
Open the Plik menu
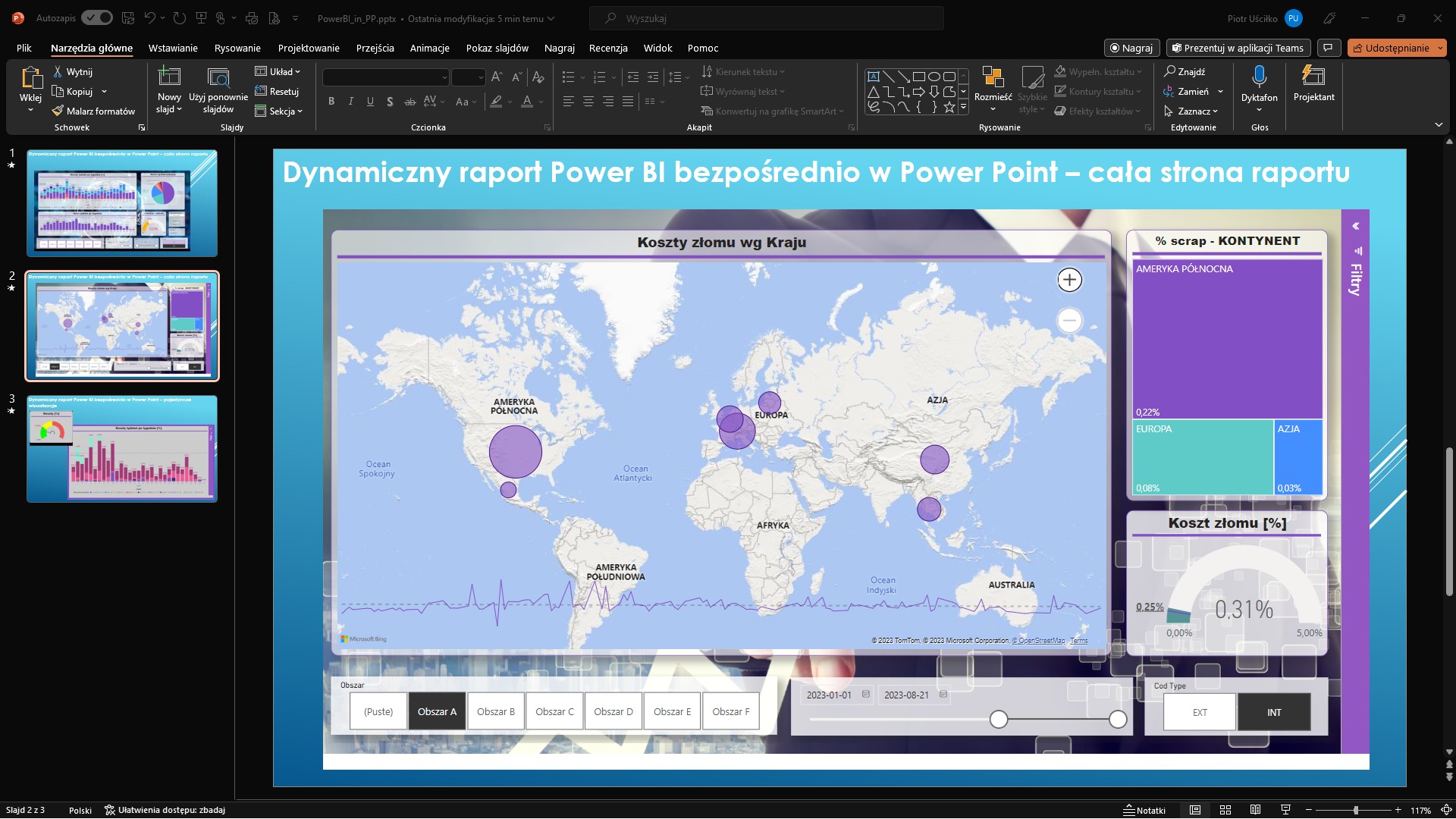pyautogui.click(x=24, y=48)
